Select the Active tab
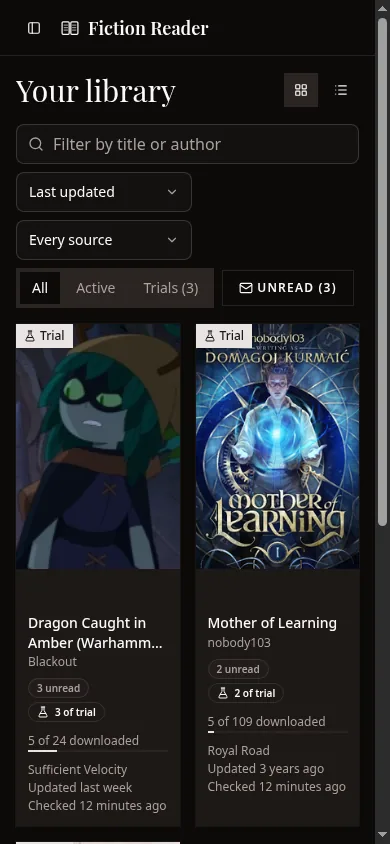This screenshot has height=844, width=390. pyautogui.click(x=96, y=288)
